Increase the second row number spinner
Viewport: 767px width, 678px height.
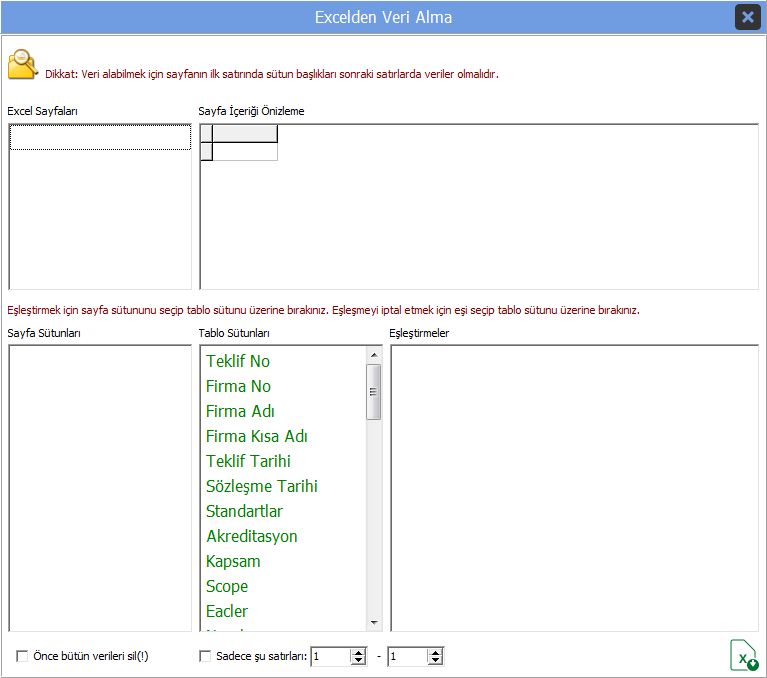tap(435, 653)
